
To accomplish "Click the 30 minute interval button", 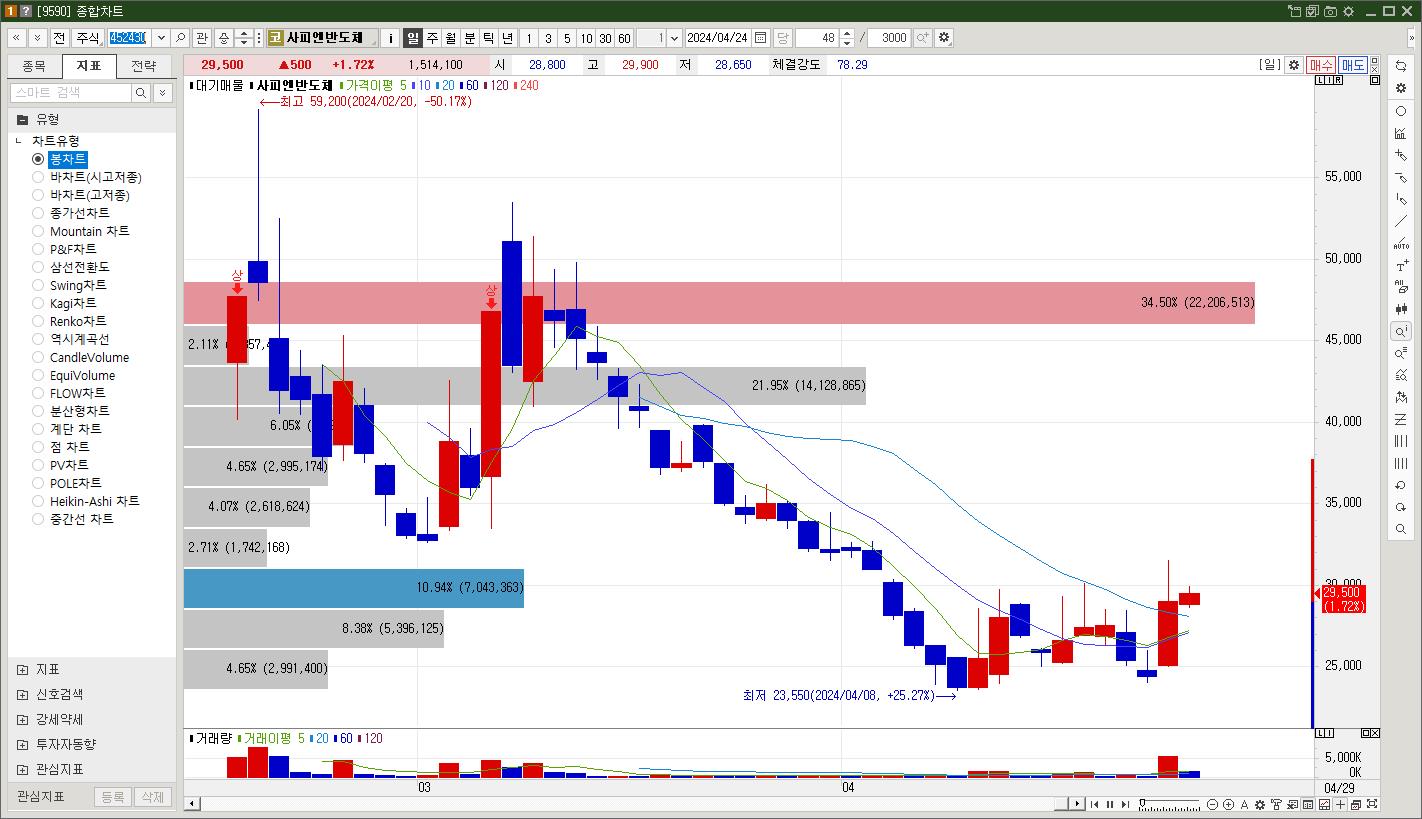I will point(605,38).
